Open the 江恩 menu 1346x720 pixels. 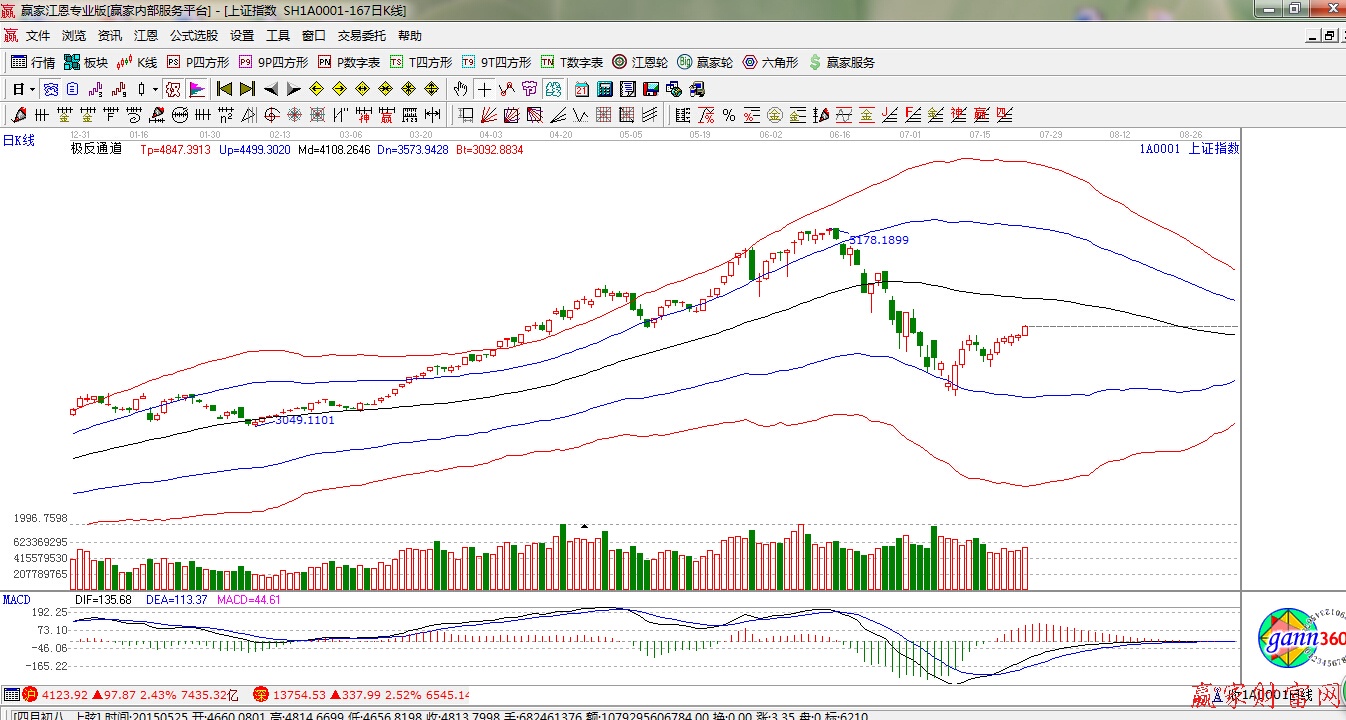[x=146, y=36]
